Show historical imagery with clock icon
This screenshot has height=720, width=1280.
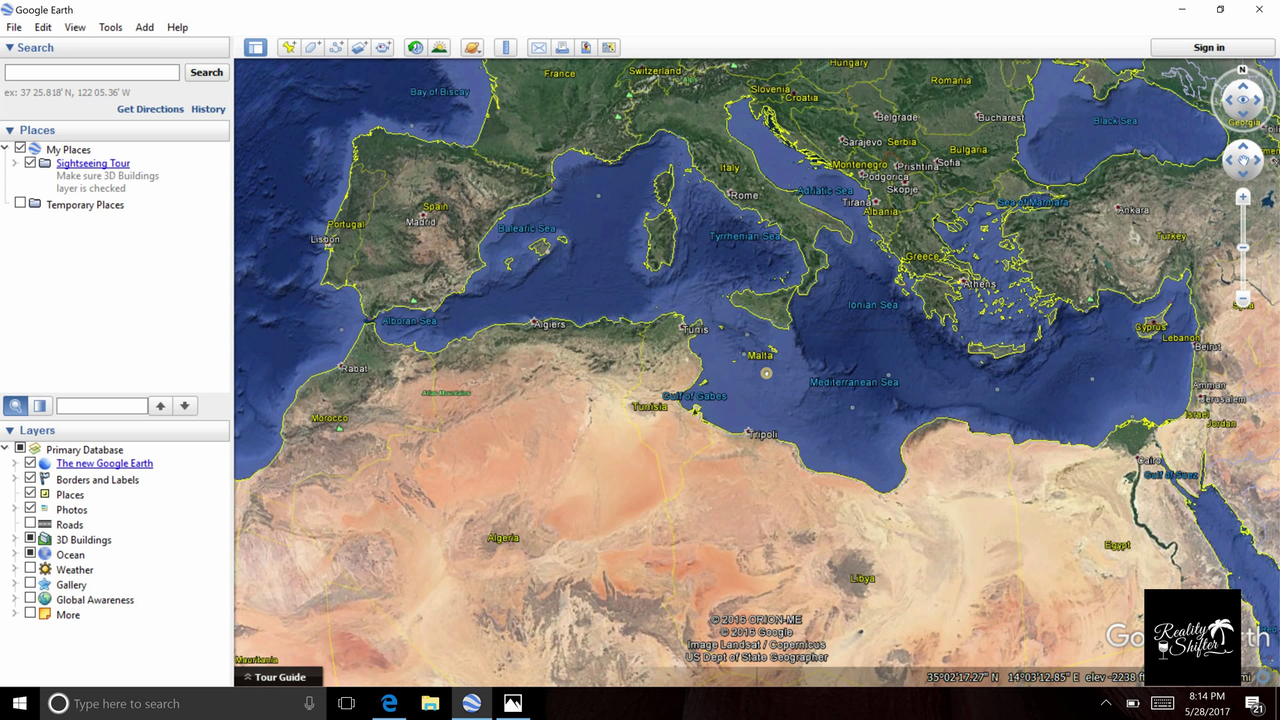415,48
